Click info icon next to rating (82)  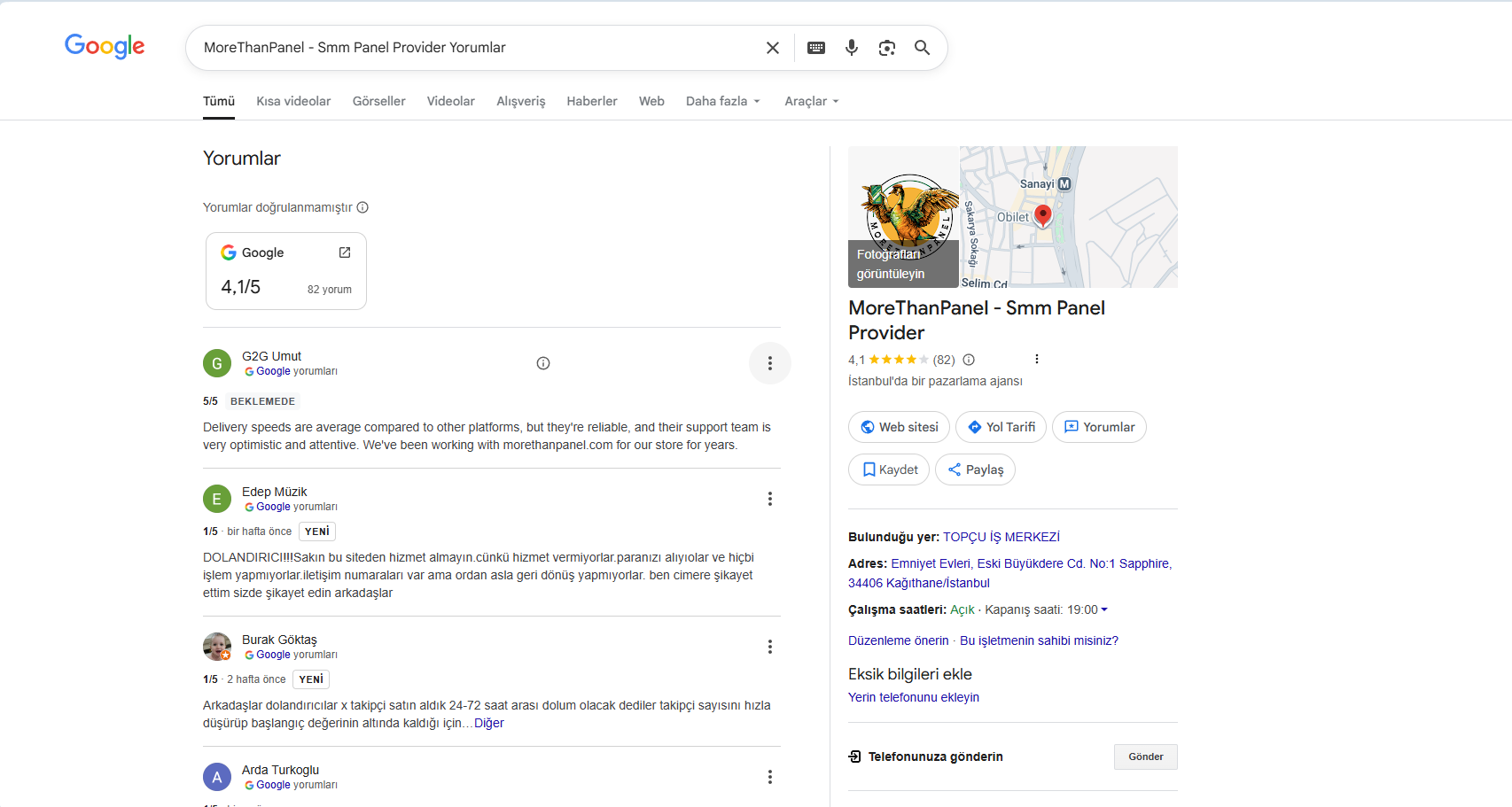click(969, 360)
